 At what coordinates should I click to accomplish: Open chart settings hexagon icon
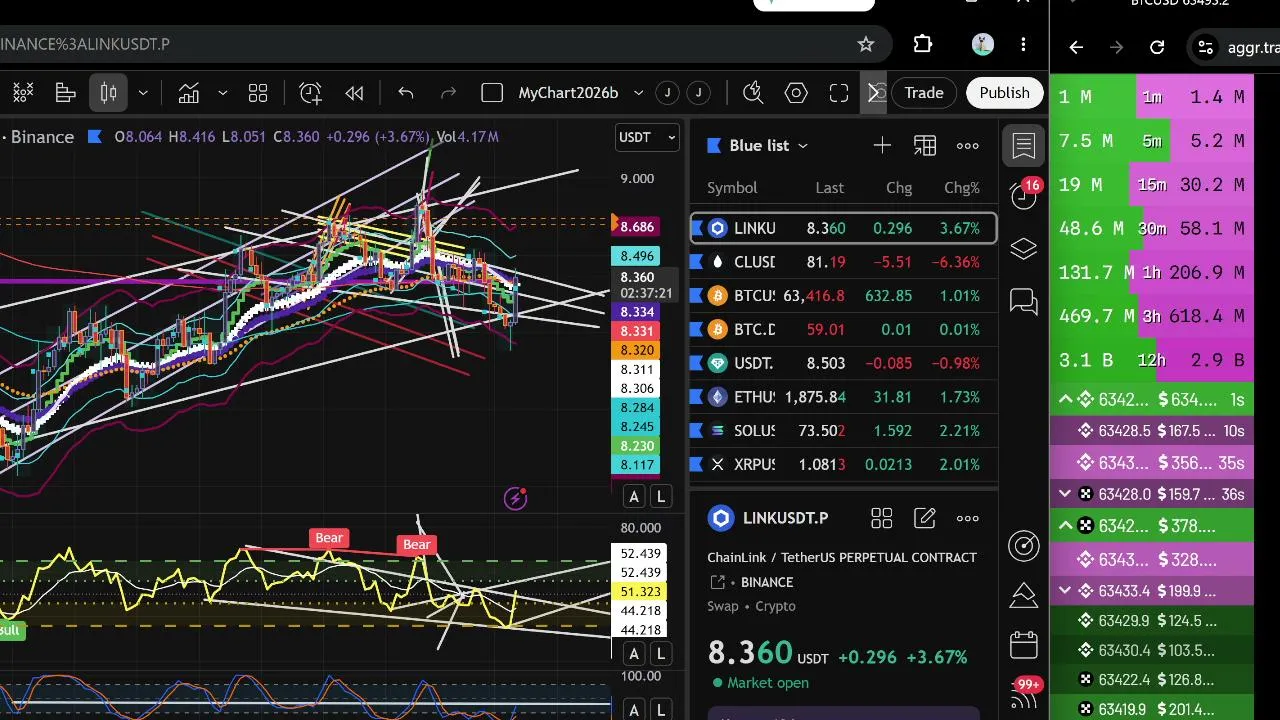[796, 93]
